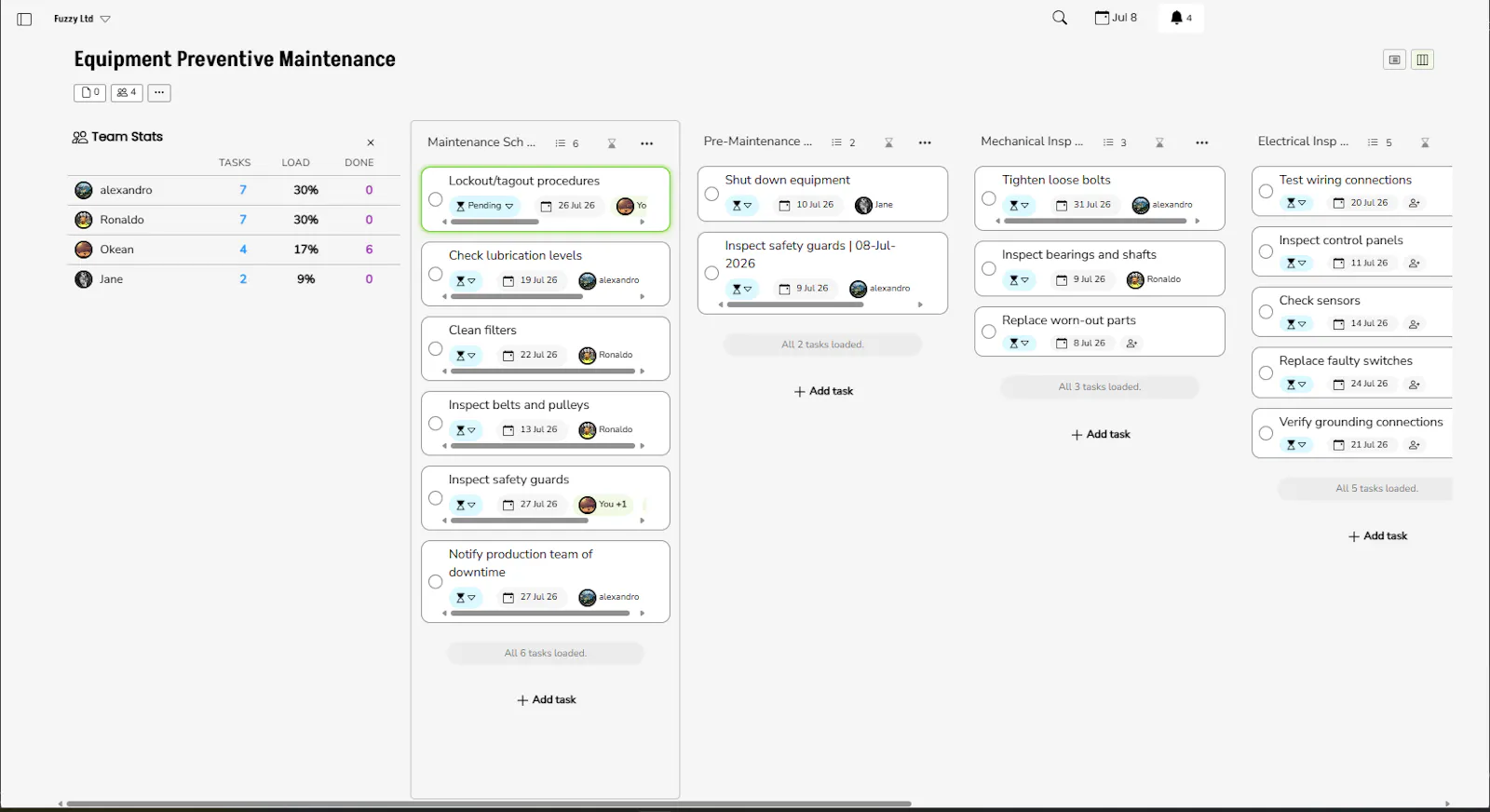The image size is (1490, 812).
Task: Mark Tighten loose bolts as complete
Action: pyautogui.click(x=989, y=198)
